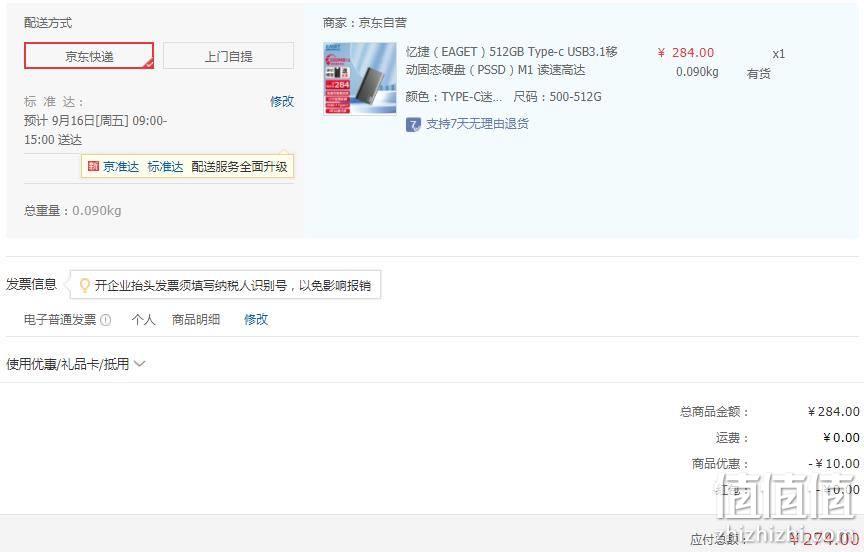This screenshot has width=864, height=552.
Task: Select 京东快递 delivery option
Action: (89, 56)
